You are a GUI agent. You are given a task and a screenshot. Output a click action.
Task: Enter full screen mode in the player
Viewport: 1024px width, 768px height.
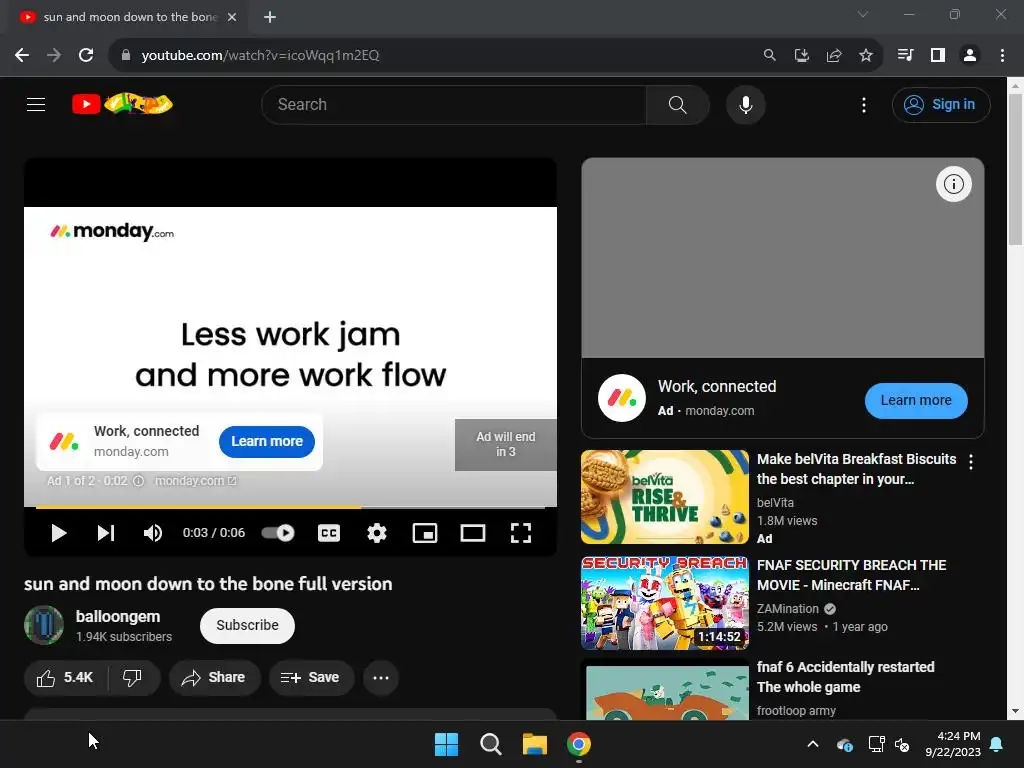click(x=520, y=533)
